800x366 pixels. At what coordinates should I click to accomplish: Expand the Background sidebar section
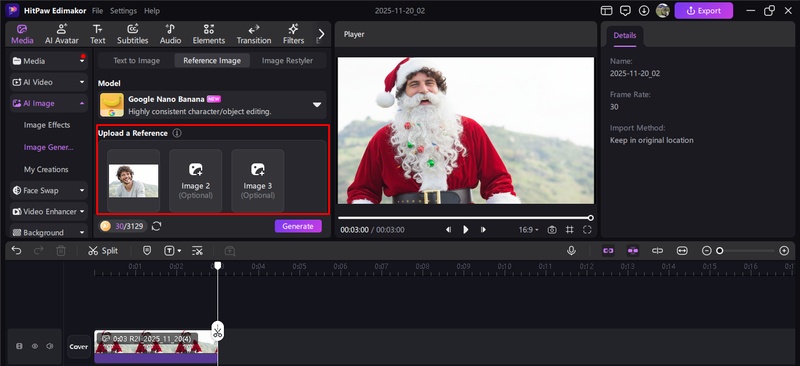pyautogui.click(x=49, y=232)
